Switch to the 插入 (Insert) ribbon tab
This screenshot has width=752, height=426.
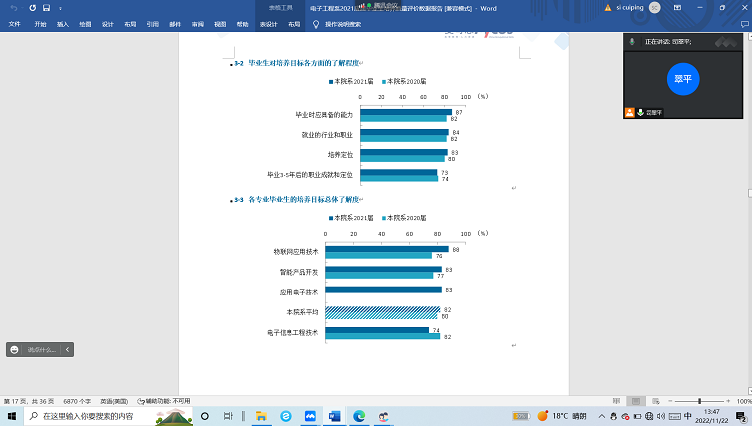click(x=63, y=23)
